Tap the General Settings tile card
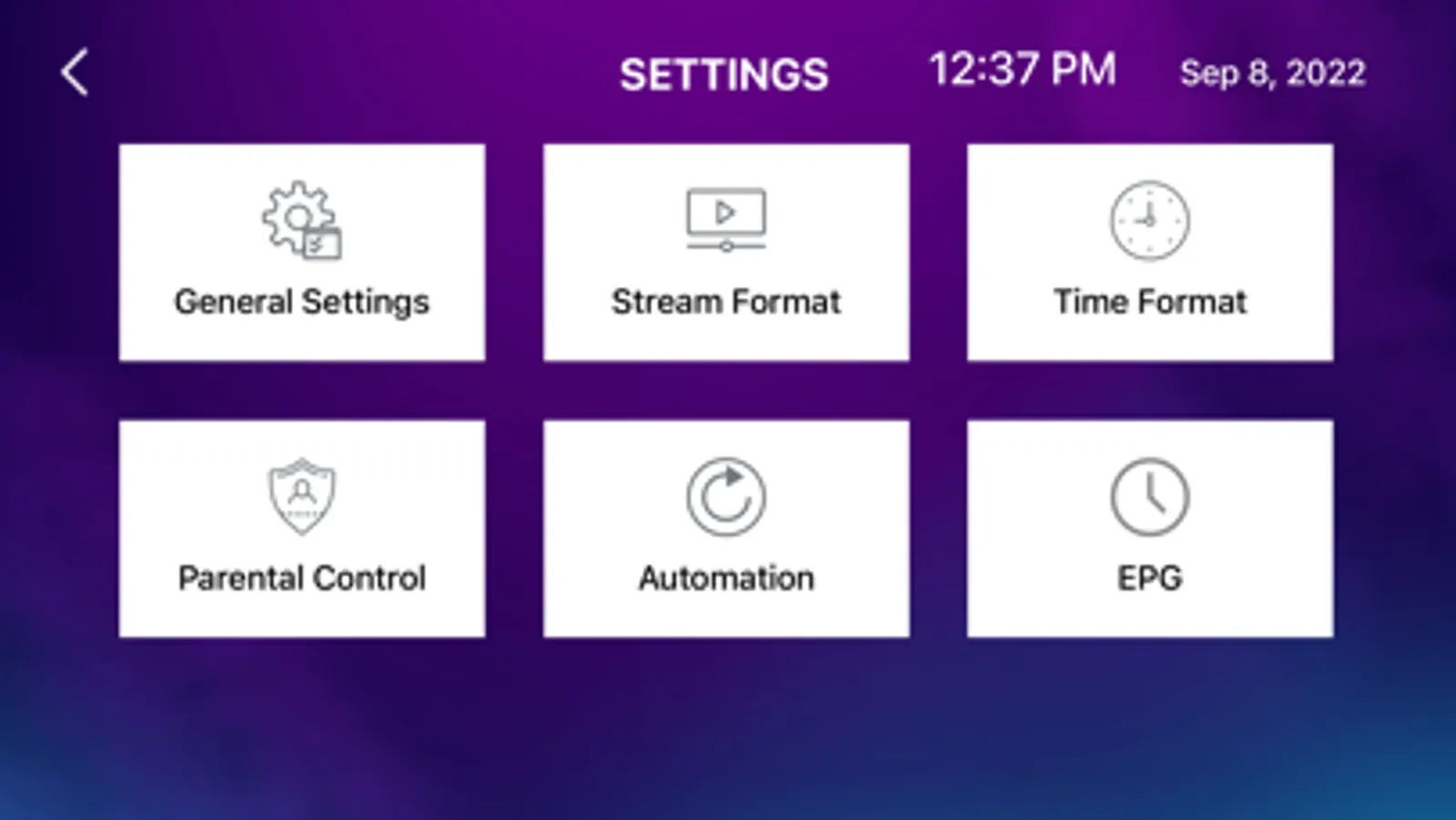The height and width of the screenshot is (820, 1456). 301,252
